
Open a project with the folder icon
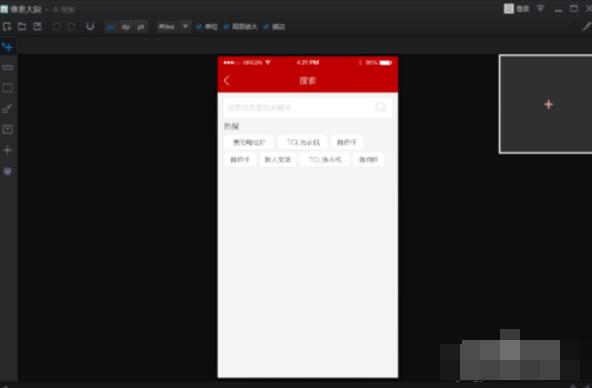pyautogui.click(x=22, y=26)
